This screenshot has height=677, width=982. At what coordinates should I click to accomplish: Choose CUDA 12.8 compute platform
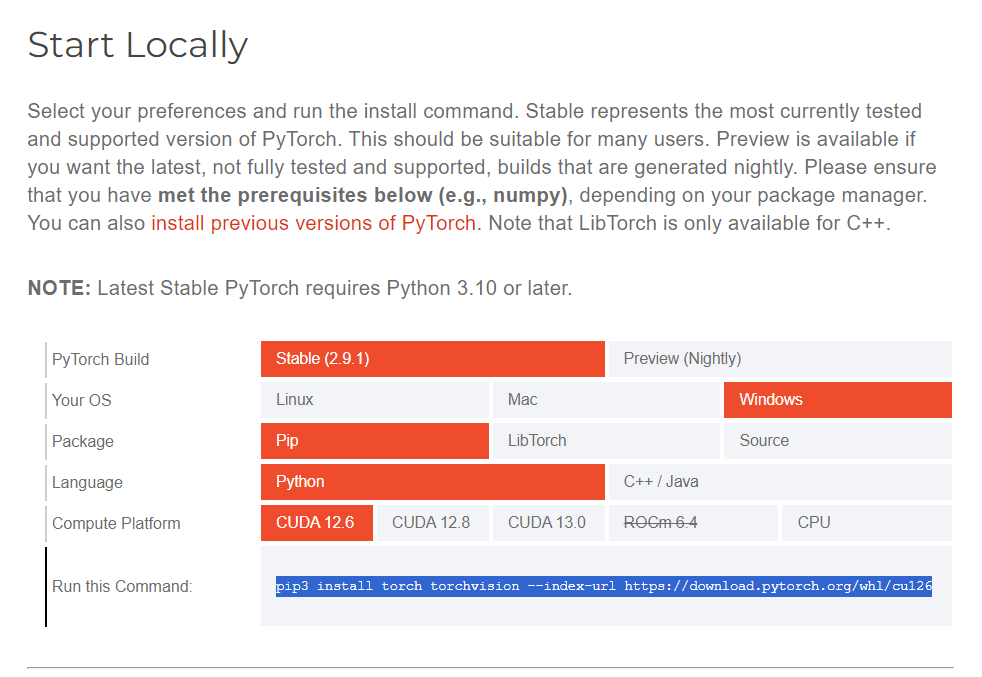click(x=432, y=523)
